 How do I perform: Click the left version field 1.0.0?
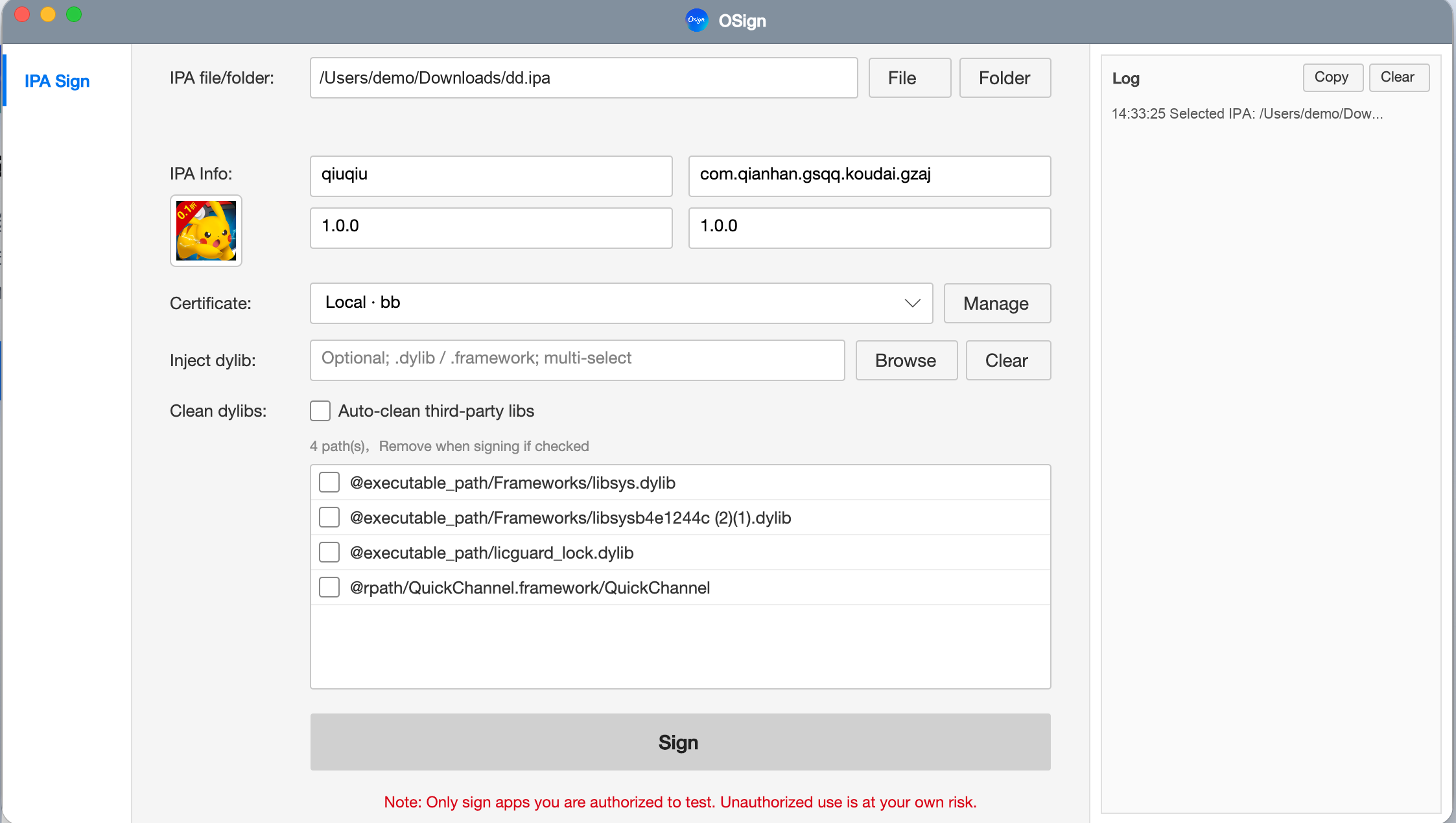tap(491, 227)
